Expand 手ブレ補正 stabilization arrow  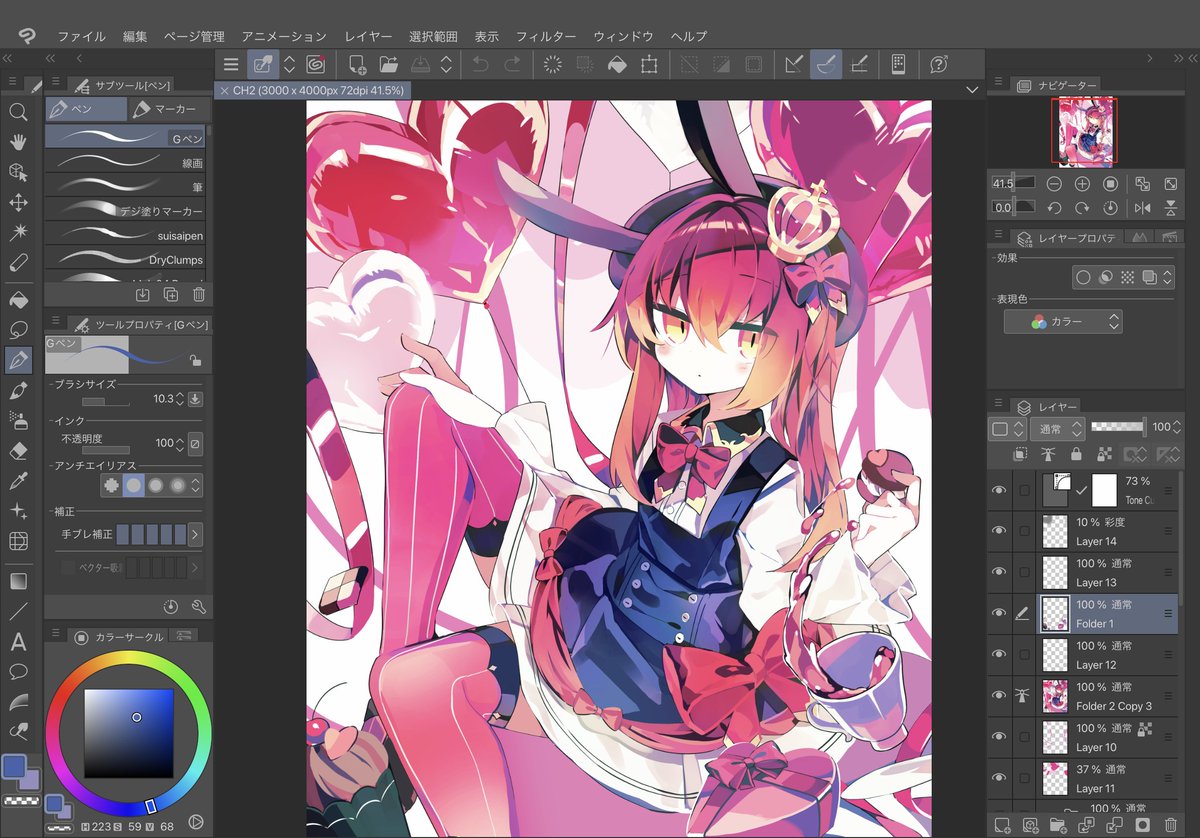(x=195, y=535)
